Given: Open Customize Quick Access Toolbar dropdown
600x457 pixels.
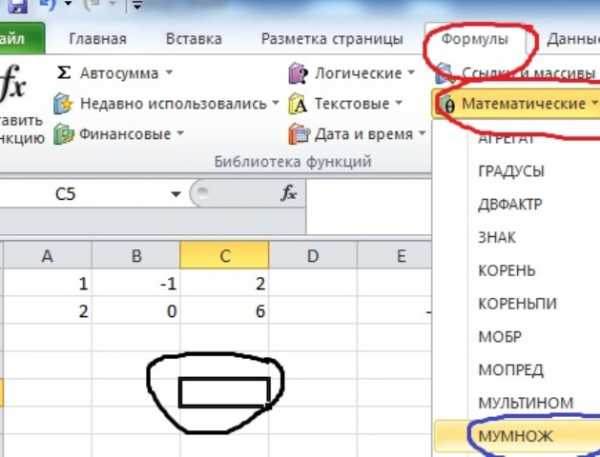Looking at the screenshot, I should point(137,5).
